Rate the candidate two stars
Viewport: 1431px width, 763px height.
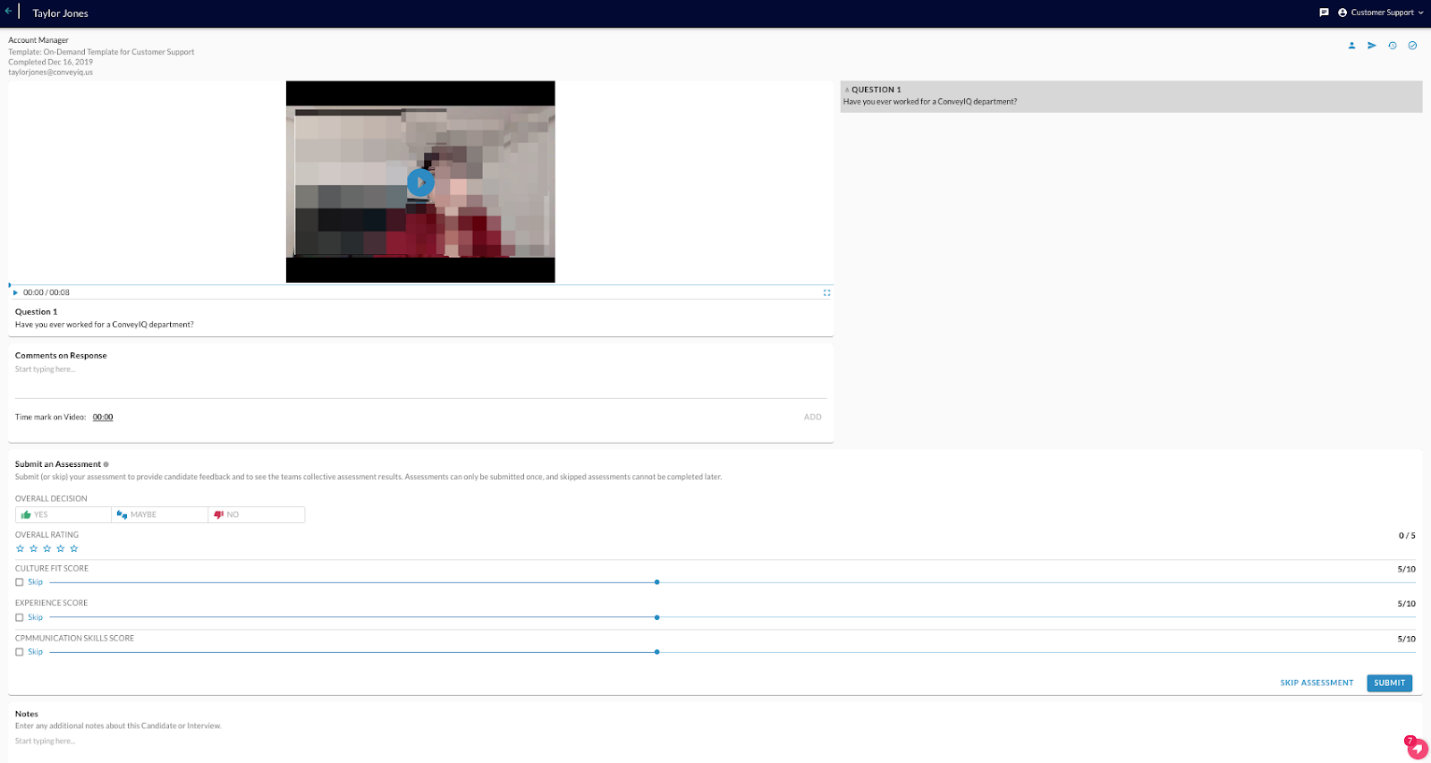tap(33, 548)
